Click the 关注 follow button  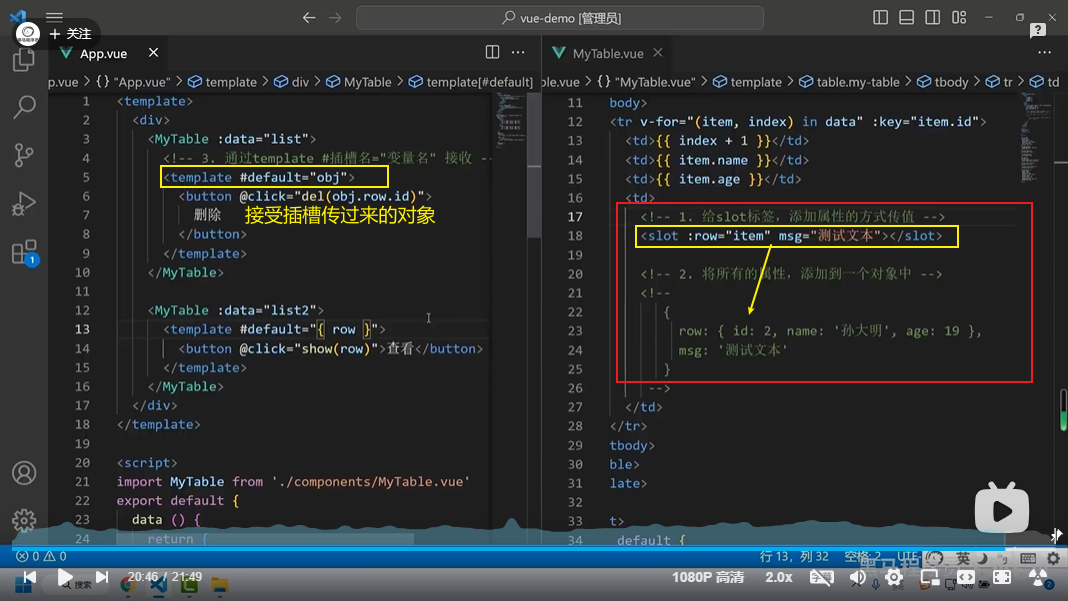(71, 33)
